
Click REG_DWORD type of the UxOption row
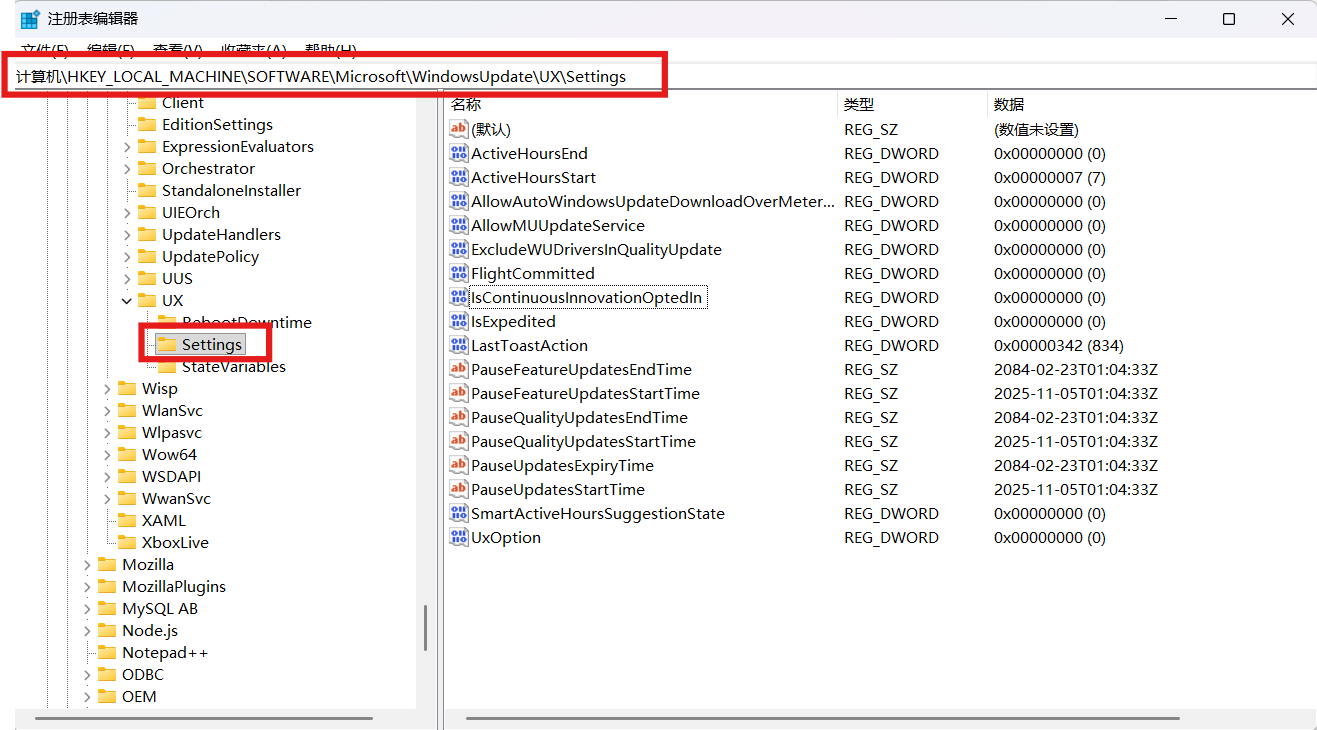pyautogui.click(x=891, y=537)
